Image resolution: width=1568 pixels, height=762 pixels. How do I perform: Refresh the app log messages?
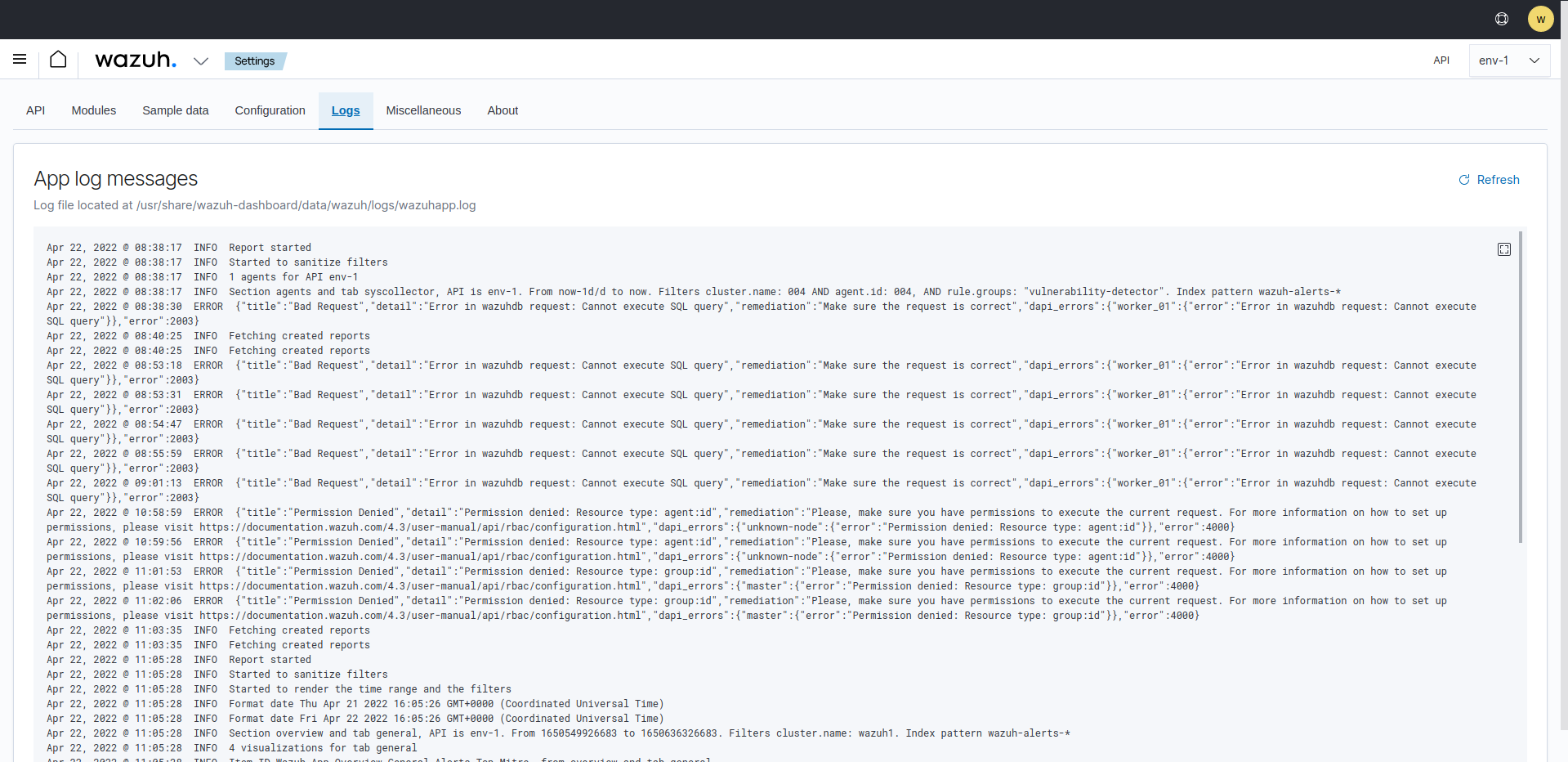coord(1489,180)
